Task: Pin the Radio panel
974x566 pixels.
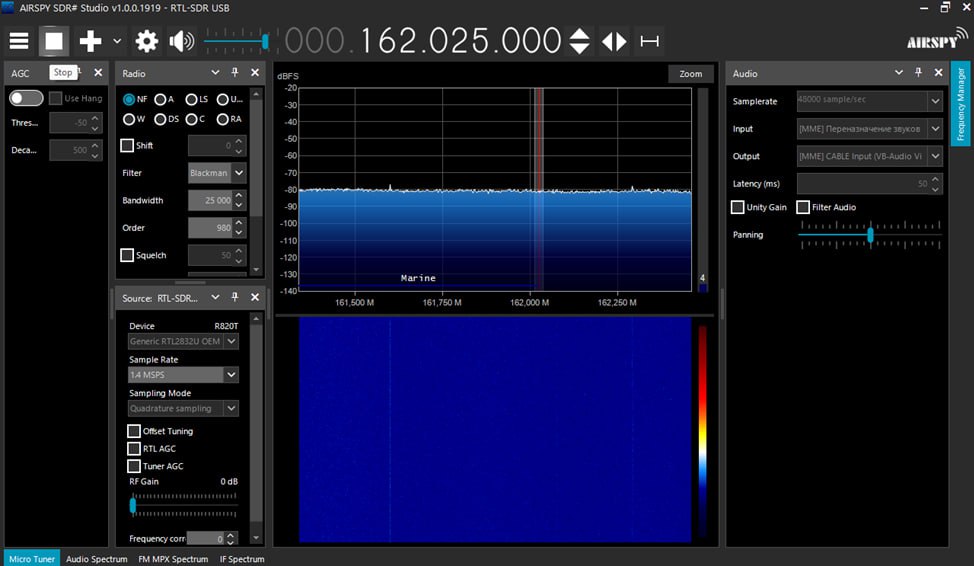Action: click(x=235, y=73)
